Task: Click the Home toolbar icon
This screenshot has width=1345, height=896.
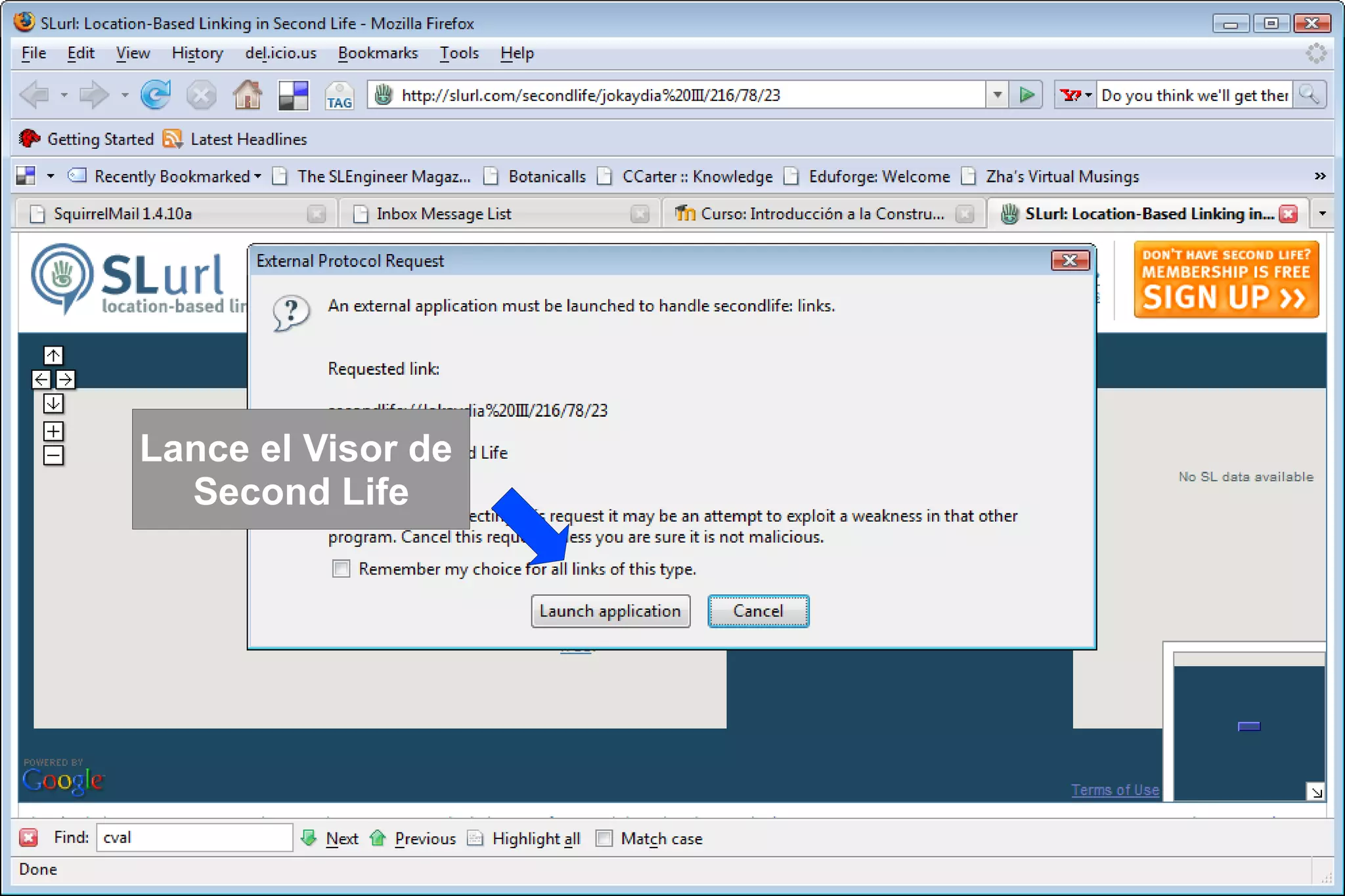Action: coord(247,95)
